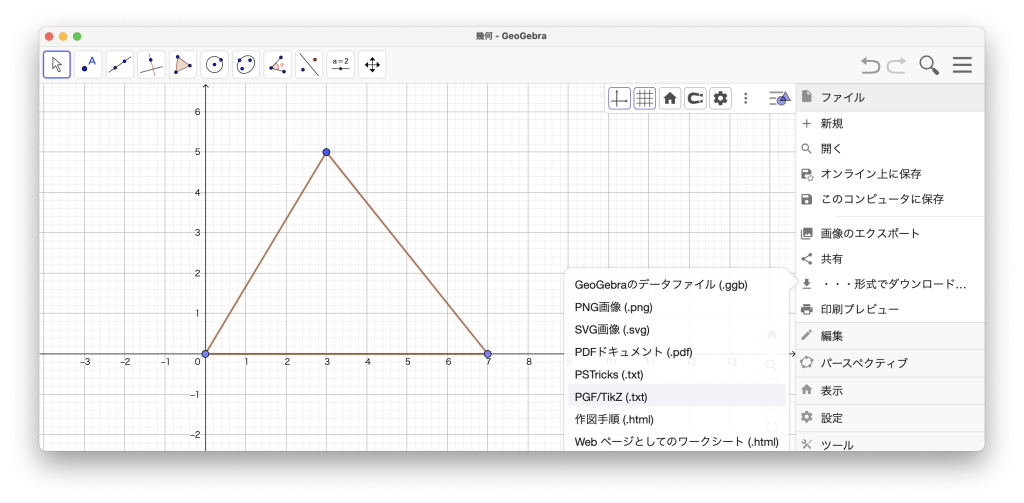Expand the パースペクティブ menu section

pyautogui.click(x=864, y=363)
